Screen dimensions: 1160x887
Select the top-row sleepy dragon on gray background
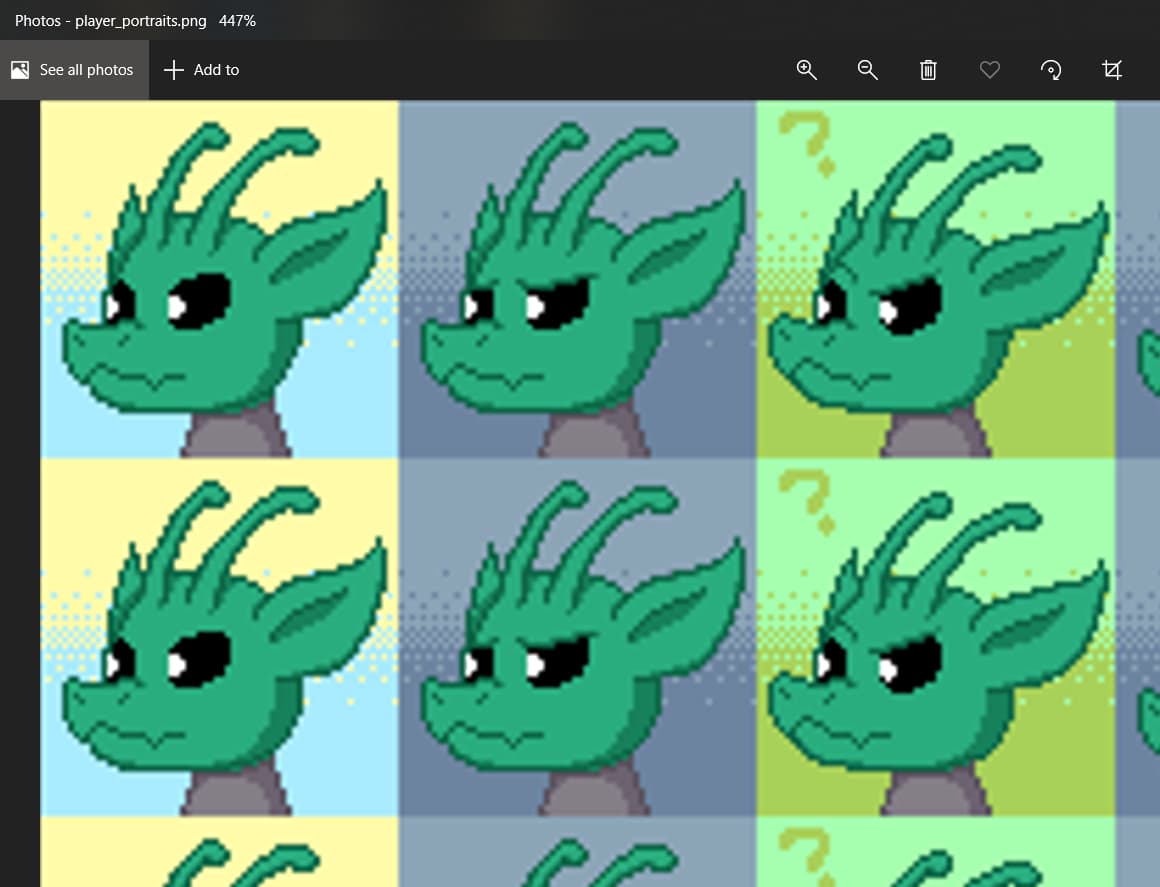click(x=577, y=280)
